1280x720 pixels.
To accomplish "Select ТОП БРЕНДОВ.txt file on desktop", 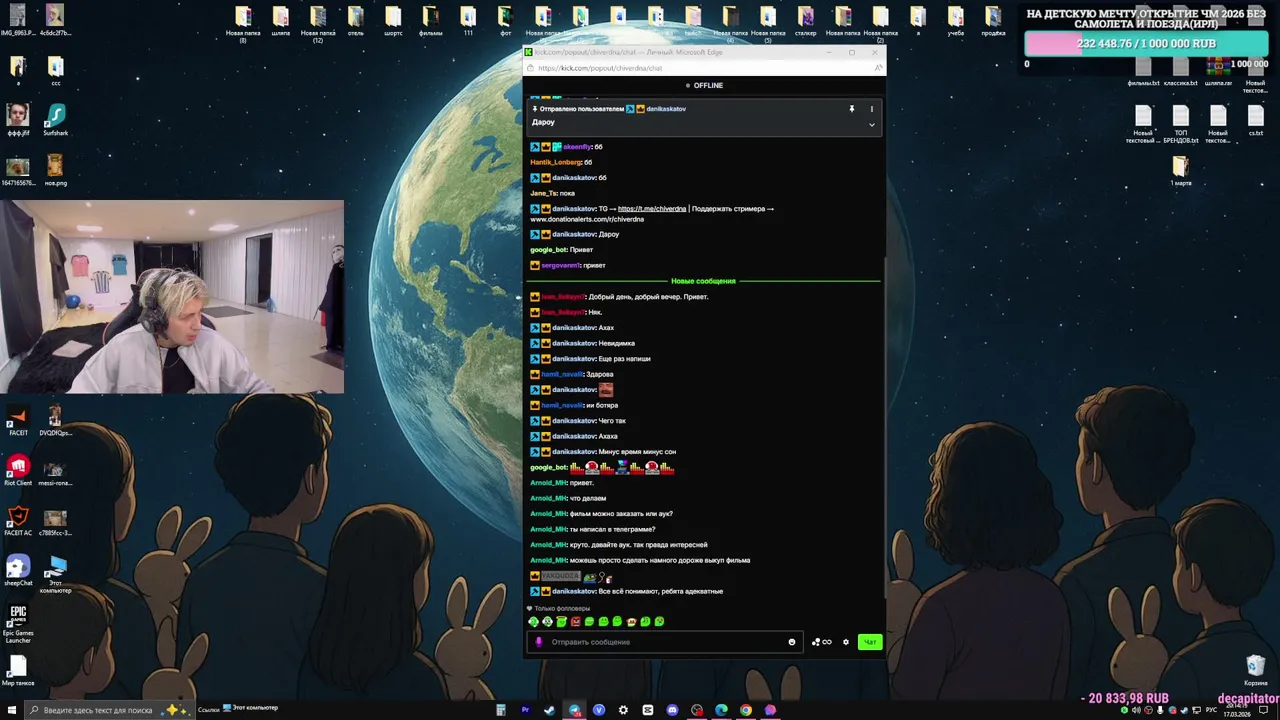I will [1181, 124].
